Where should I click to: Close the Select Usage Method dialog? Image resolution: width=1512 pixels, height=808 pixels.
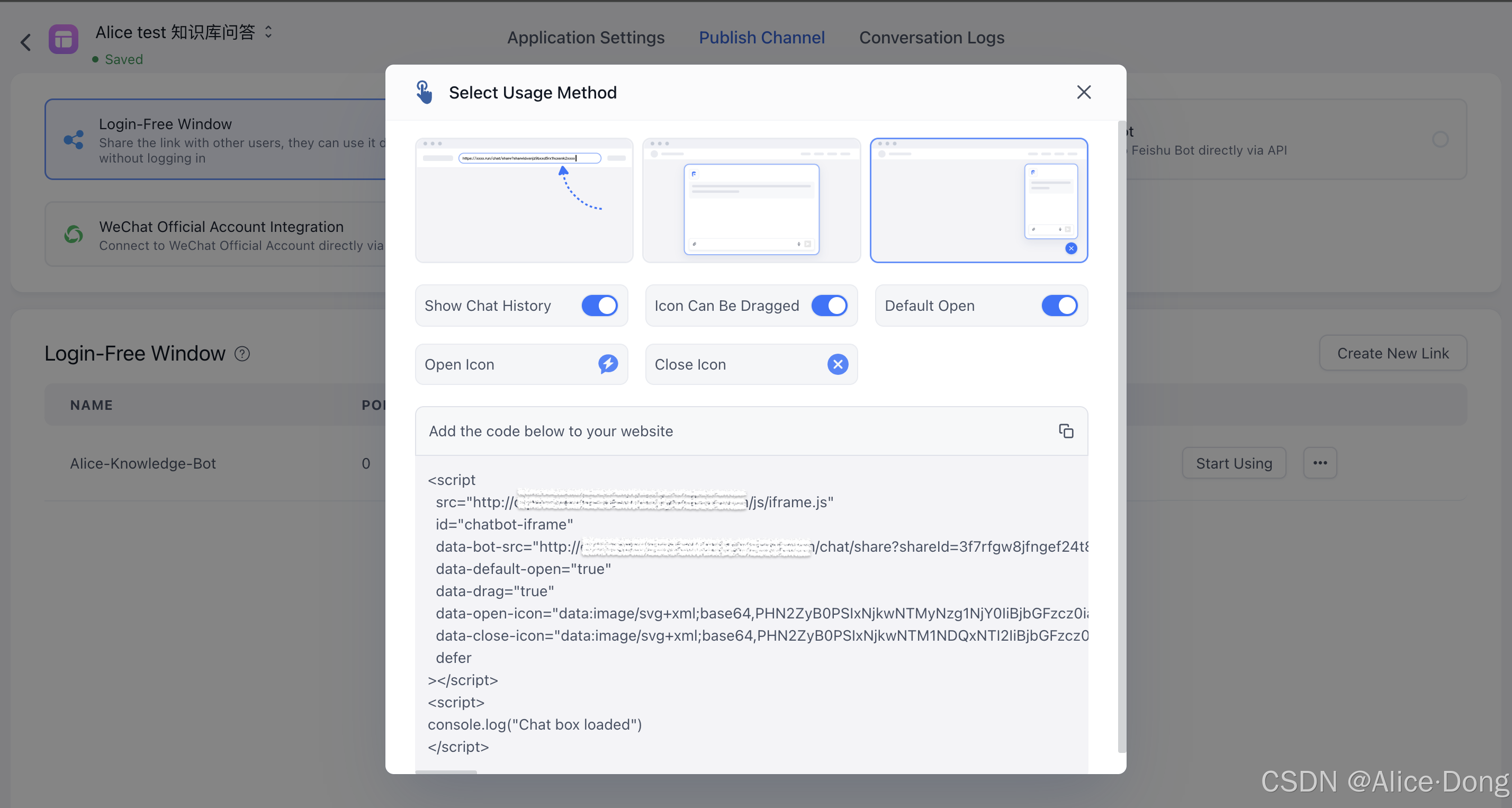click(x=1084, y=92)
